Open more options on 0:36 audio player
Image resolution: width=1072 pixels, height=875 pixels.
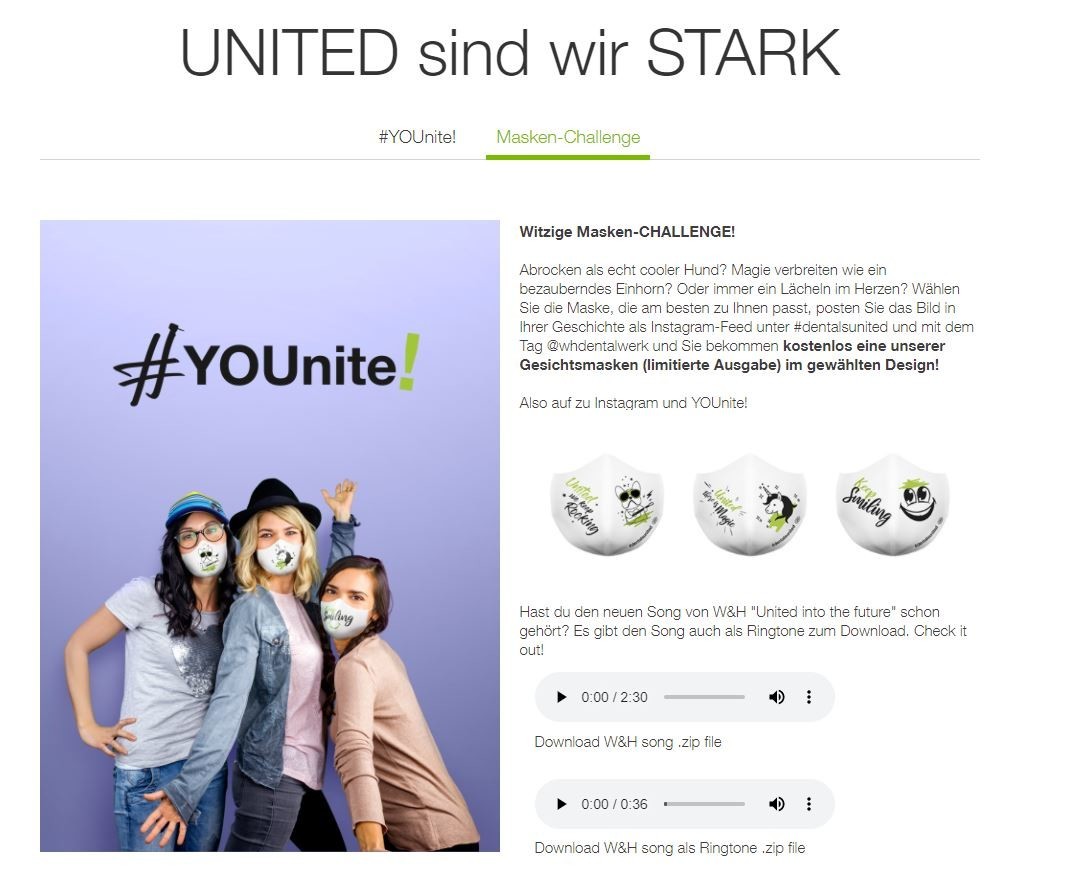809,804
